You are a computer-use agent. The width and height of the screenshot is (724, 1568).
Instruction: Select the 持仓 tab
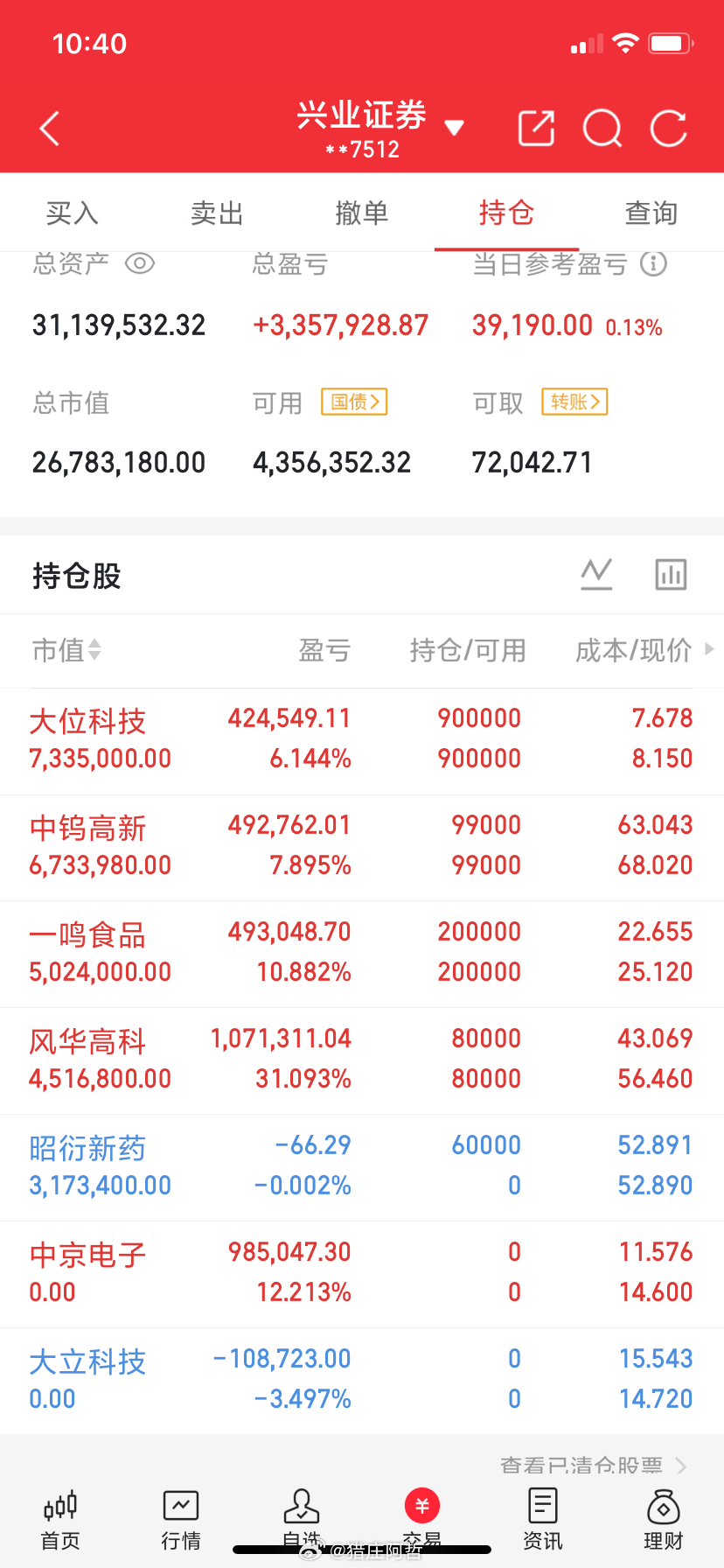click(506, 213)
